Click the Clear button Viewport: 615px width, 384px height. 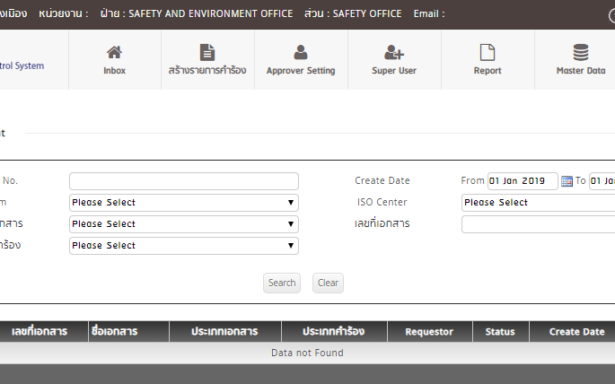[x=328, y=283]
